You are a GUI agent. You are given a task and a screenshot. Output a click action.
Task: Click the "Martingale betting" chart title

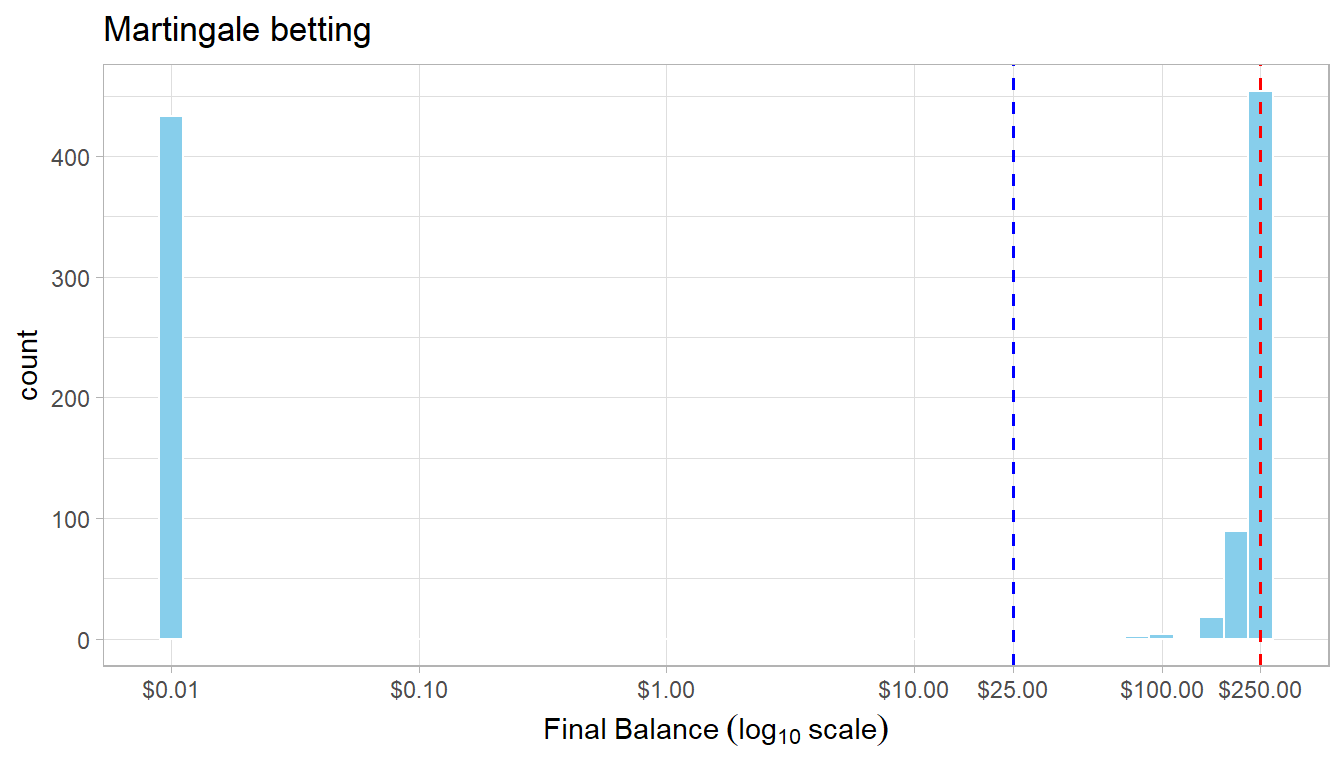237,30
